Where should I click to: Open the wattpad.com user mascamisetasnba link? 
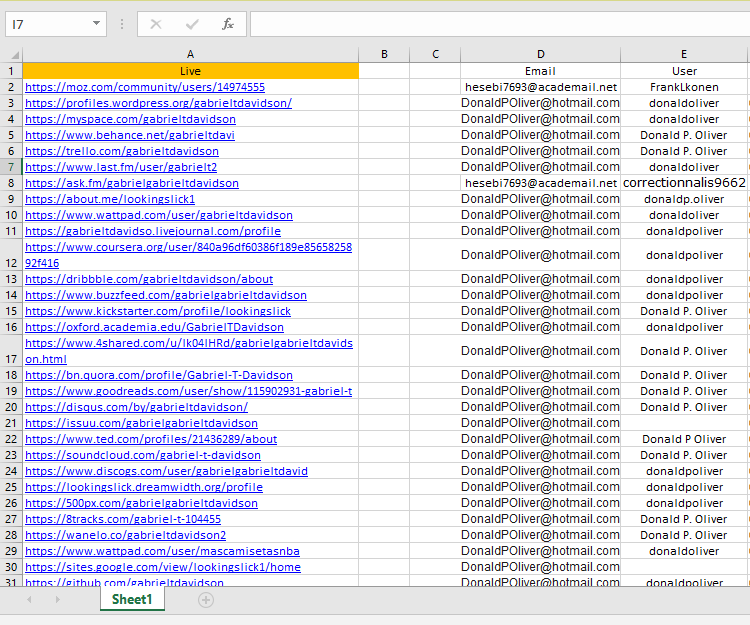(162, 551)
